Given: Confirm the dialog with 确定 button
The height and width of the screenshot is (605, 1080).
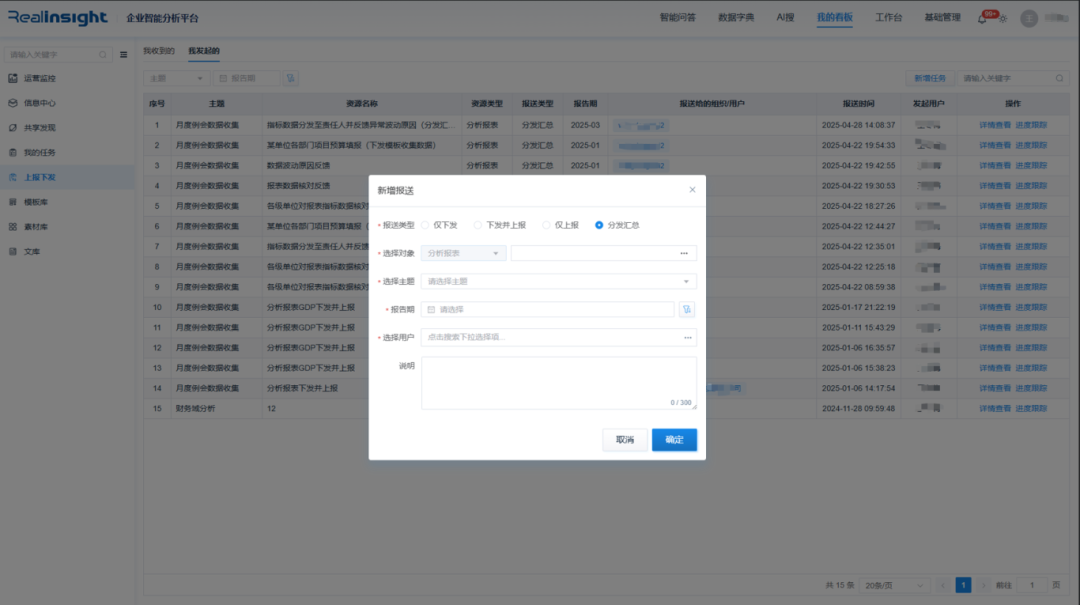Looking at the screenshot, I should click(674, 439).
